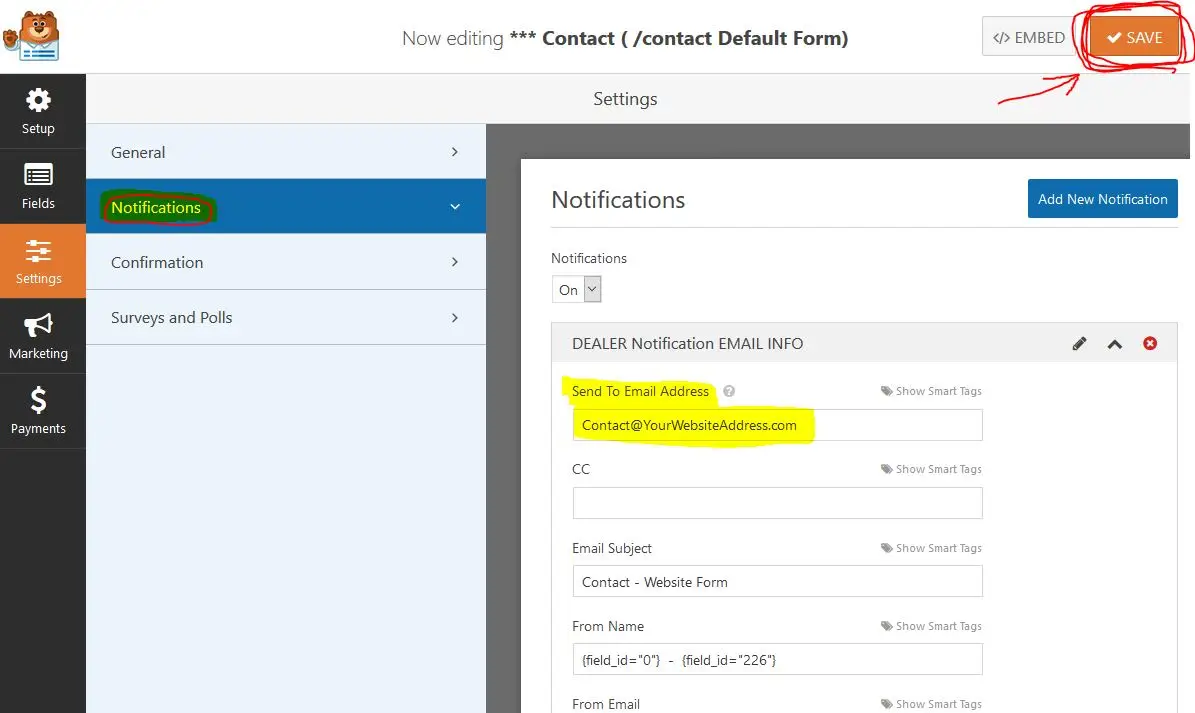Screen dimensions: 1195x713
Task: Open the Setup panel in sidebar
Action: [x=38, y=111]
